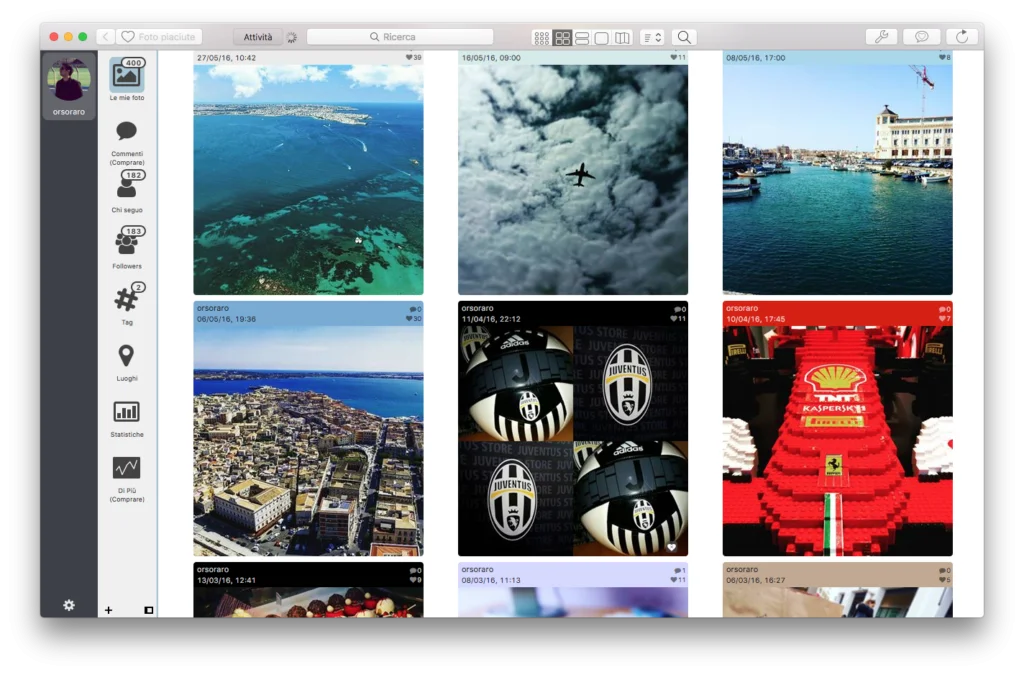
Task: Click the Ricerca search field
Action: [400, 37]
